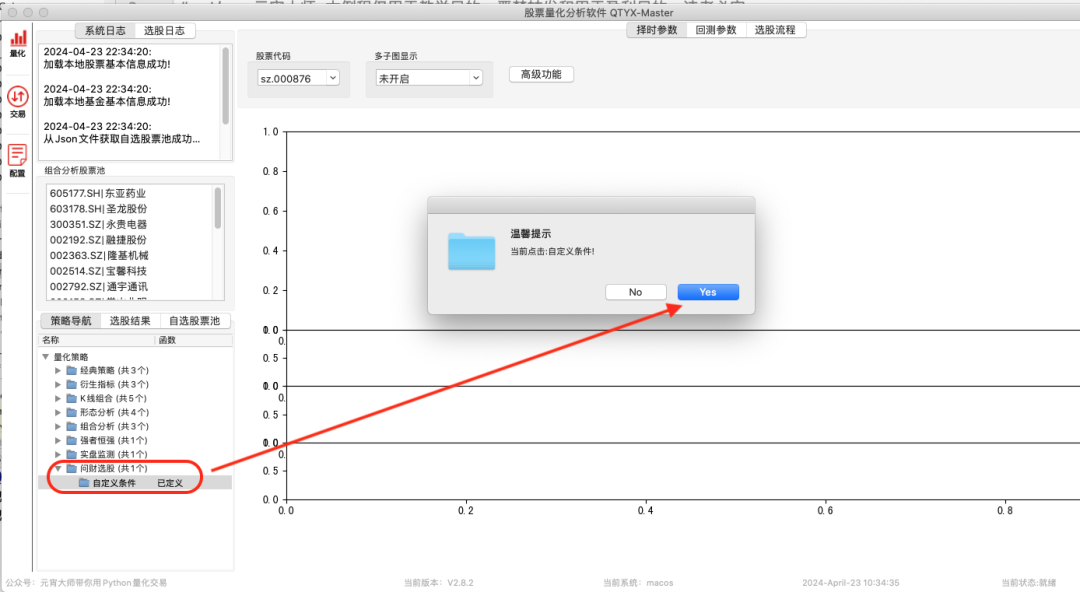Switch to the 选股日志 tab

pyautogui.click(x=163, y=30)
